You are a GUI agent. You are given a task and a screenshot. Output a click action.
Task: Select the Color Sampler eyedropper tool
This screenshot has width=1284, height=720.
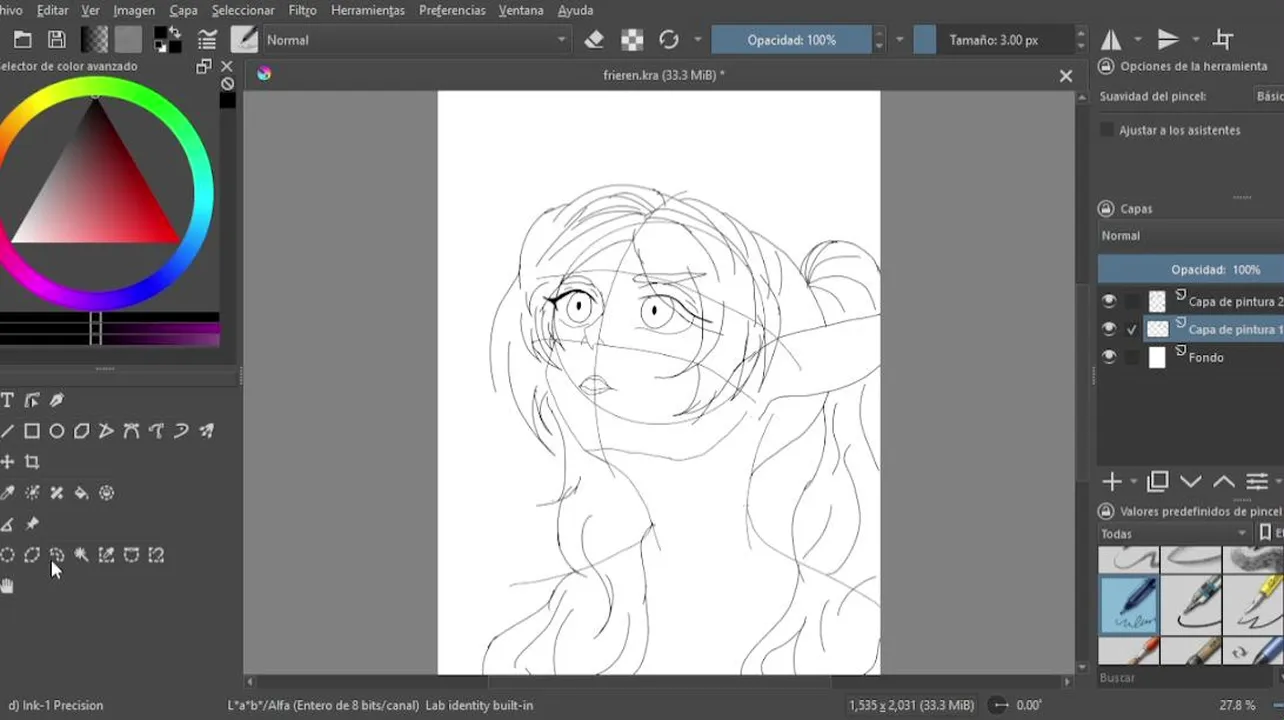(7, 493)
